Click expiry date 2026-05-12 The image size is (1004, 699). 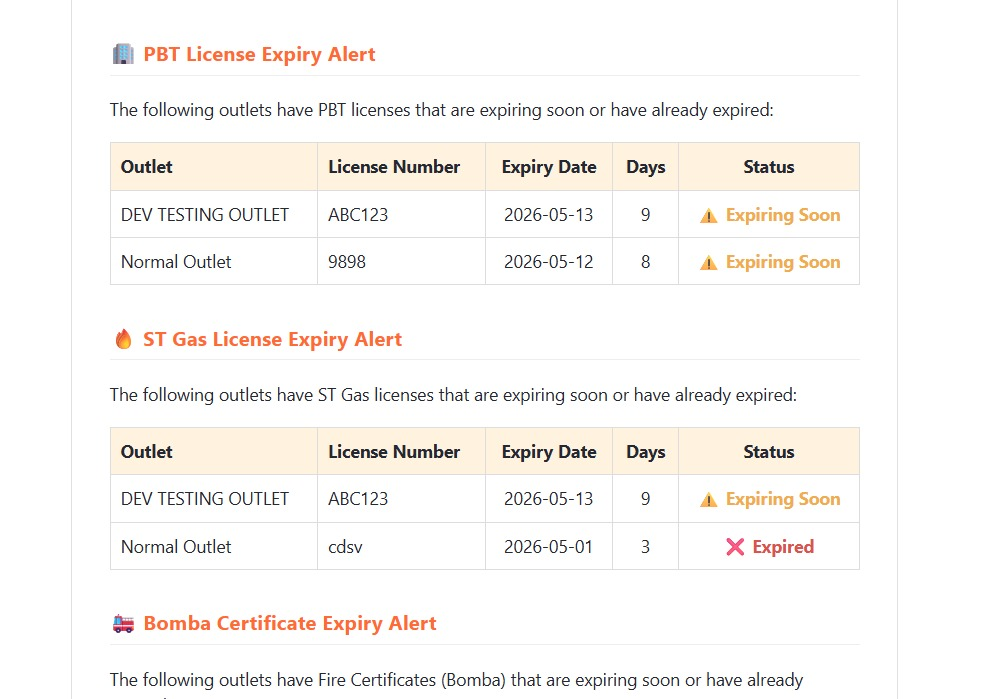click(x=549, y=262)
